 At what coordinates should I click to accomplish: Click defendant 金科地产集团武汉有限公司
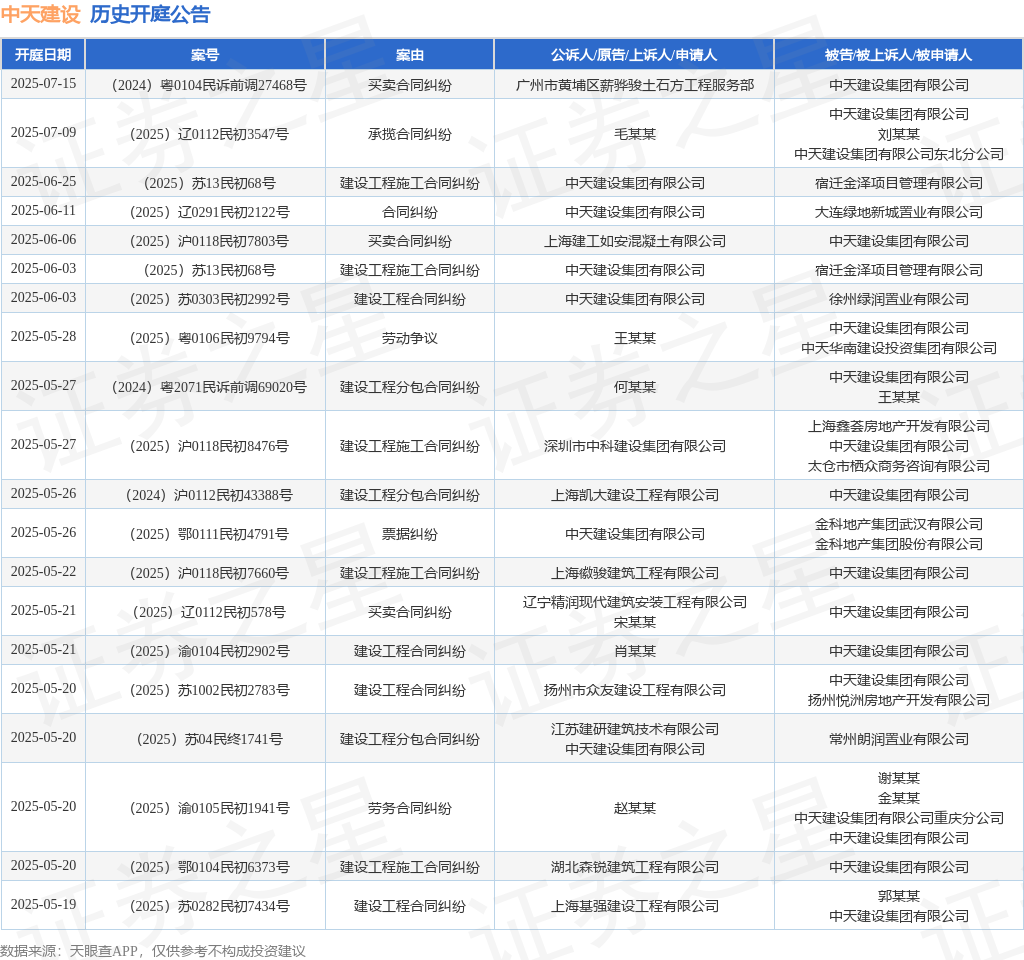coord(899,524)
